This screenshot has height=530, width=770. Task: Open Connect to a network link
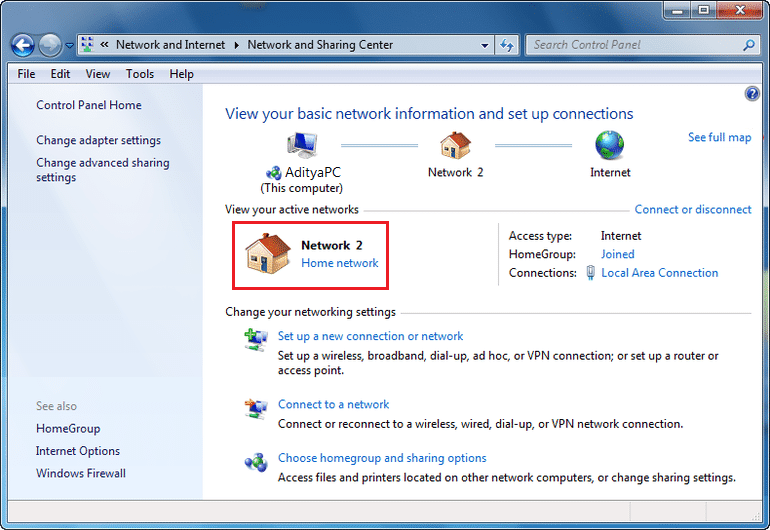(333, 405)
